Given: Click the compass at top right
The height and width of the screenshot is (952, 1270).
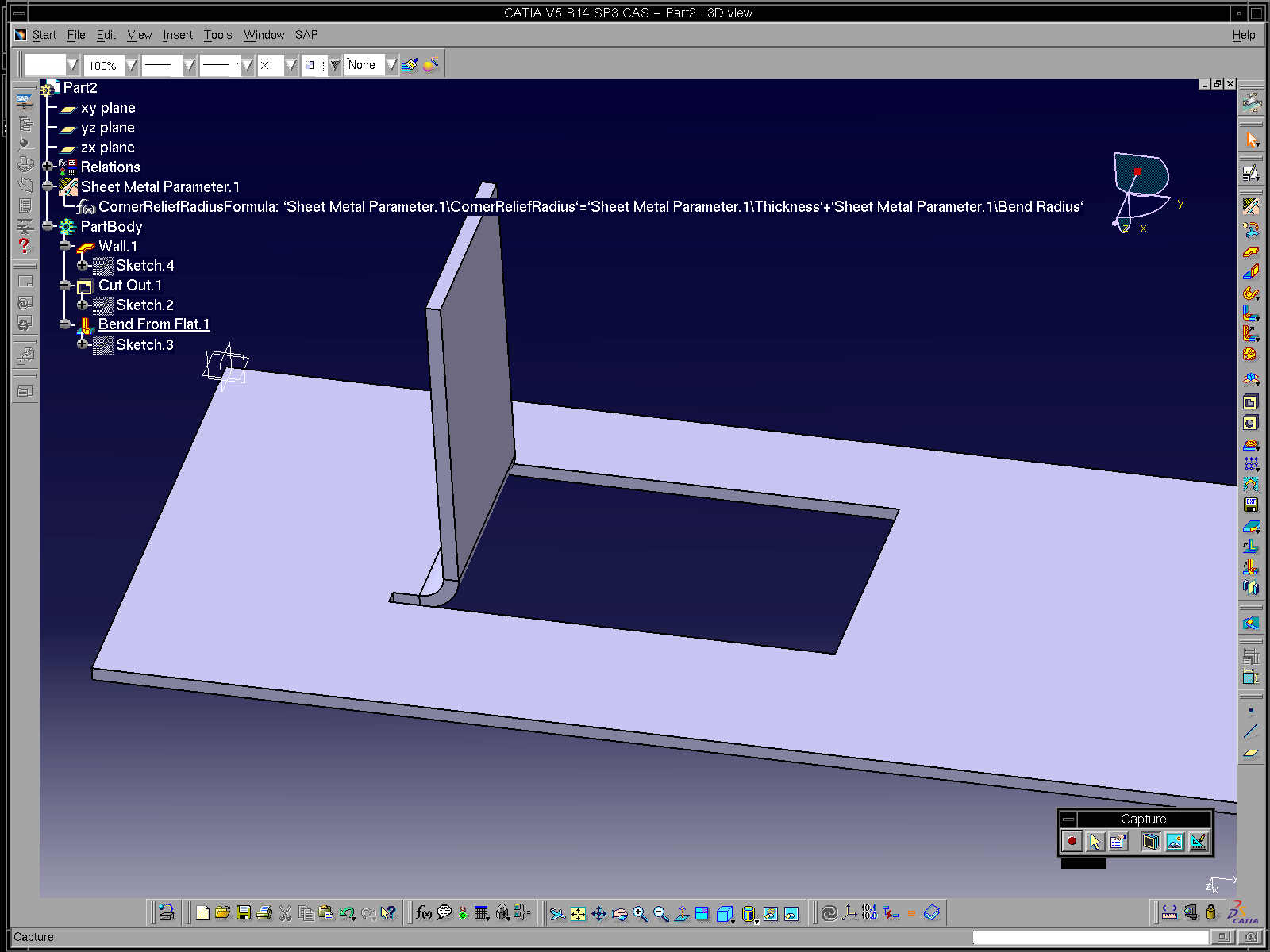Looking at the screenshot, I should click(1141, 191).
